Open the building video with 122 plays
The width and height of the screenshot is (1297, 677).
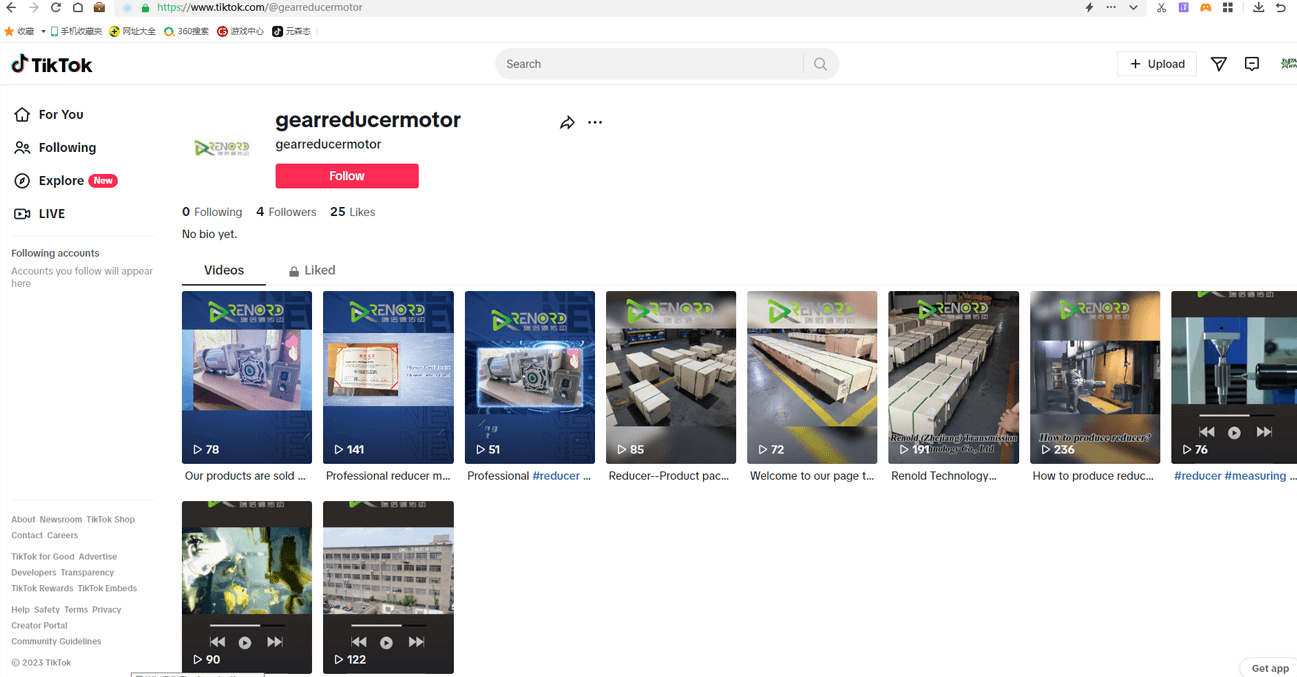tap(388, 587)
